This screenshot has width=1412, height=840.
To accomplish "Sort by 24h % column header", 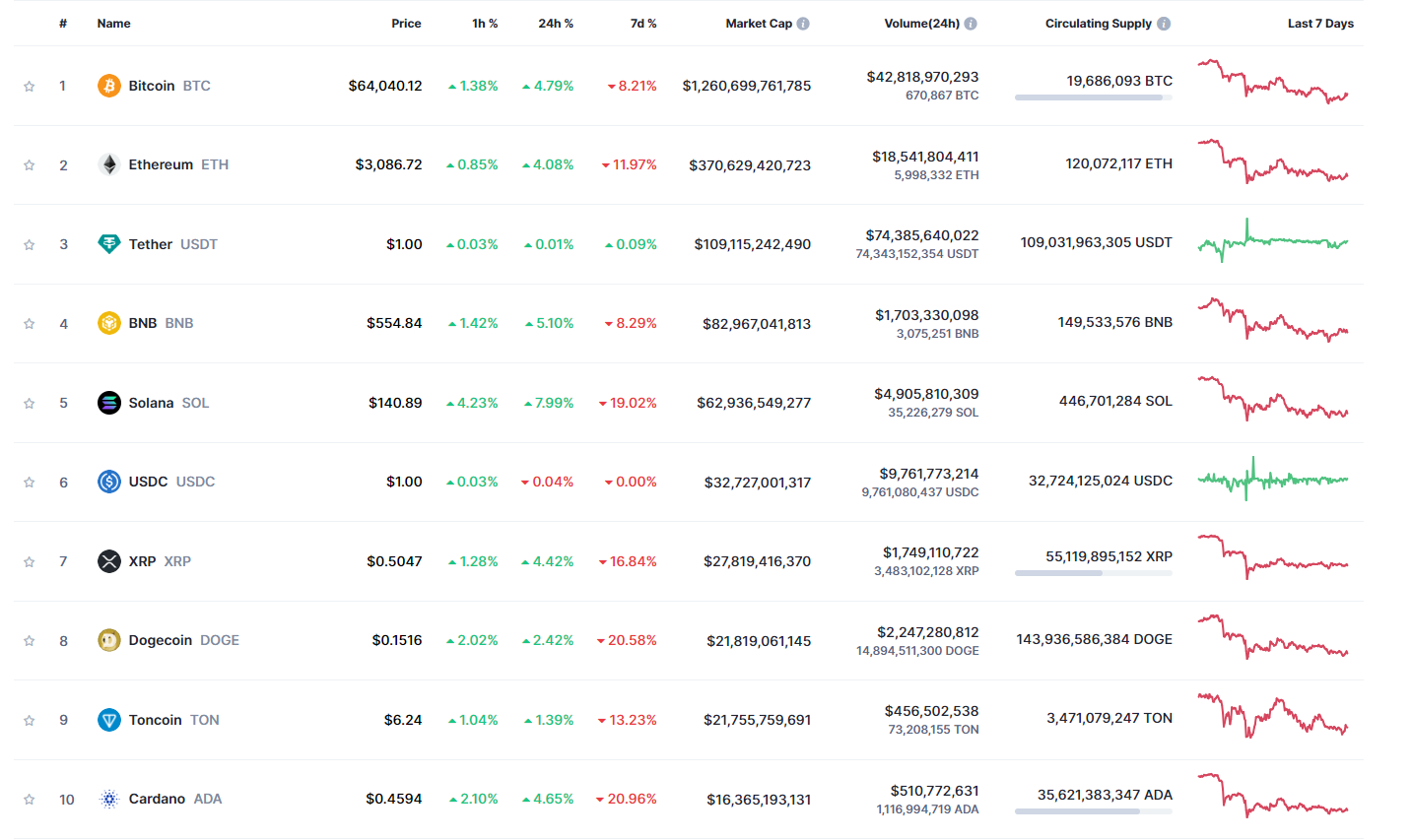I will click(x=556, y=24).
